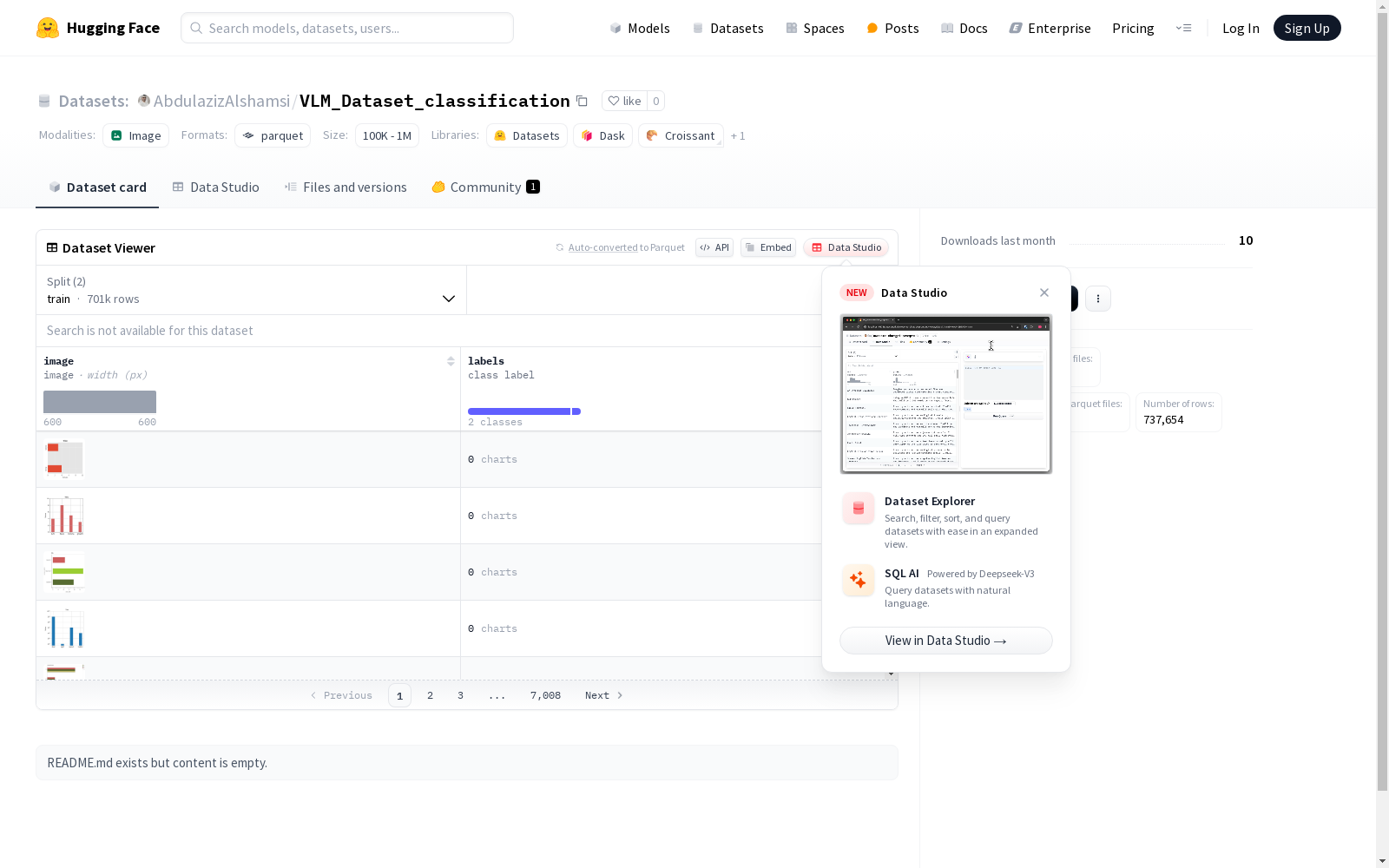Select page 1 in pagination
Screen dimensions: 1389x868
coord(399,695)
